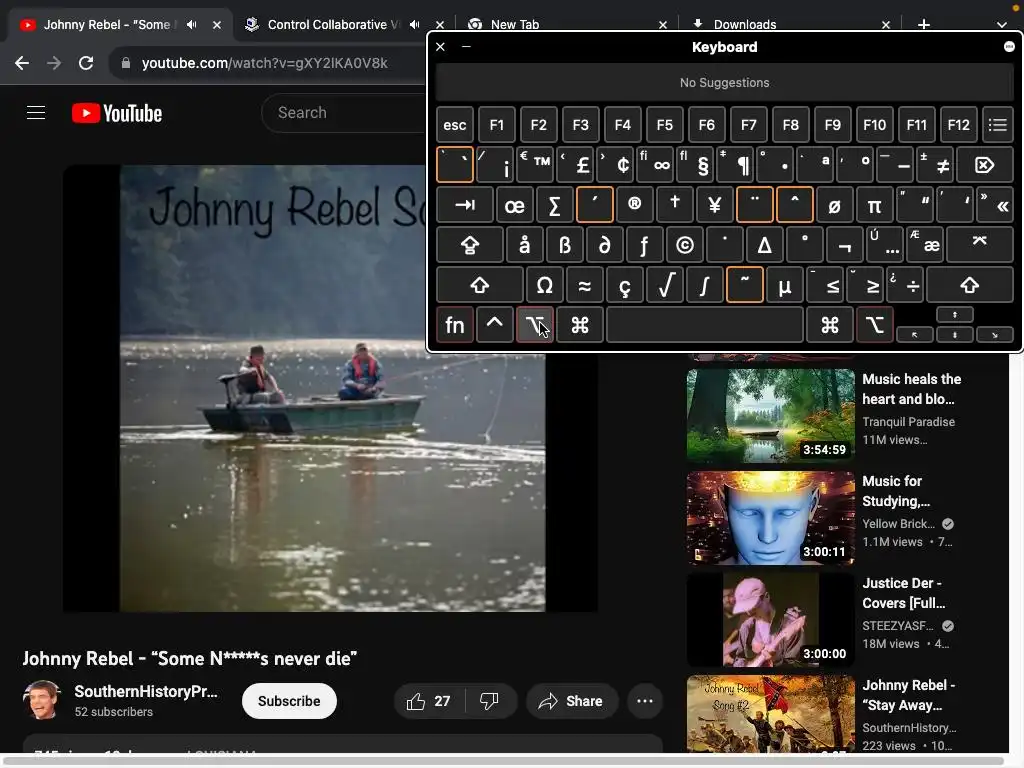
Task: Toggle the right shift key
Action: point(970,285)
